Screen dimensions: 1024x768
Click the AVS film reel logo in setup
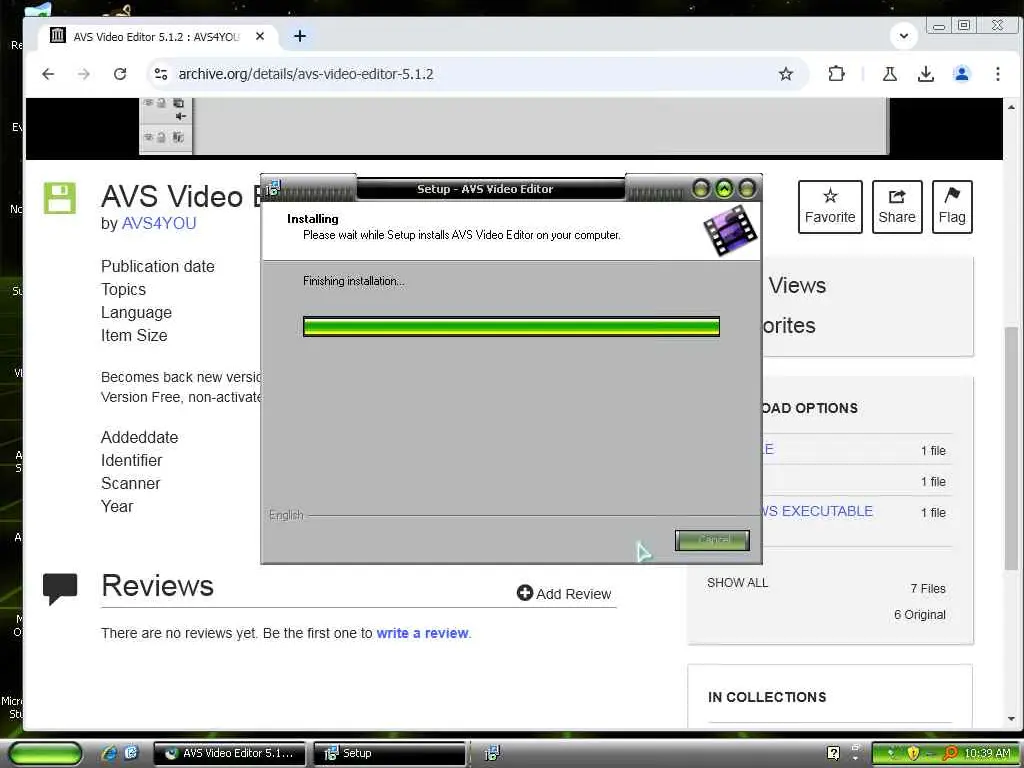coord(730,230)
